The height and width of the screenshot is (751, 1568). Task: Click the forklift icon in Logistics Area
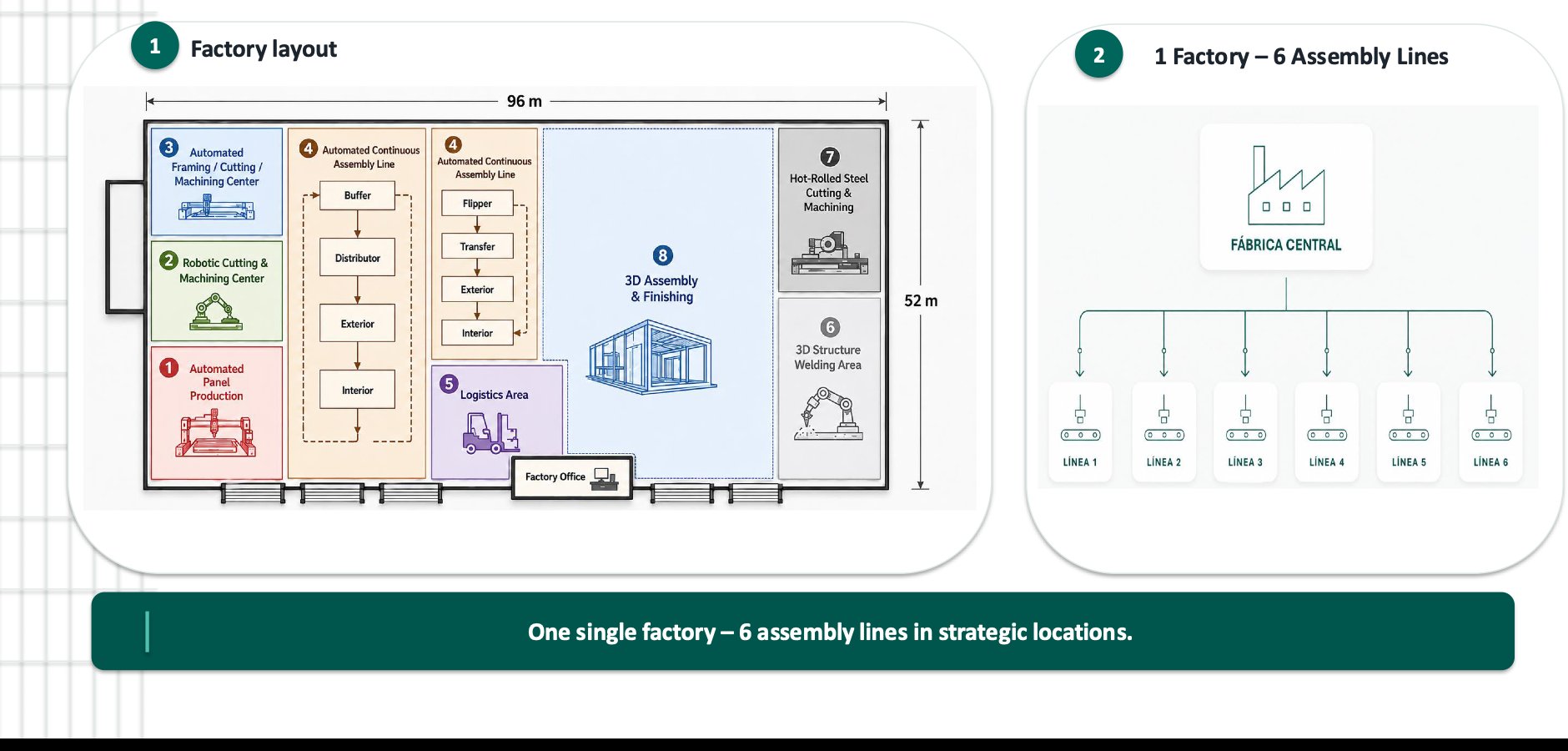click(491, 433)
